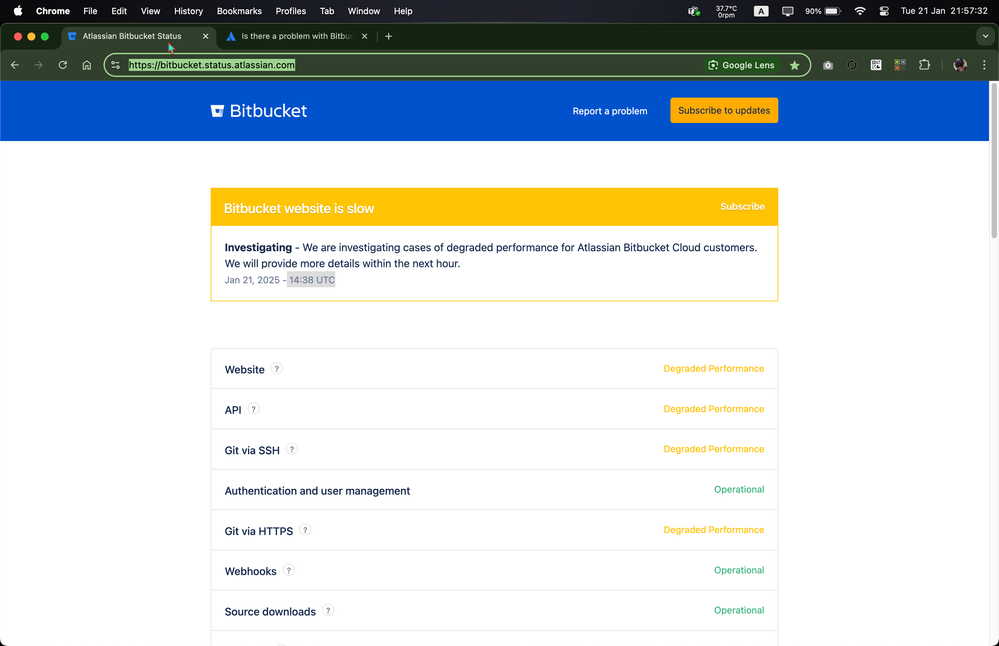Screen dimensions: 999x646
Task: Show help tooltip icon for Webhooks
Action: click(289, 570)
